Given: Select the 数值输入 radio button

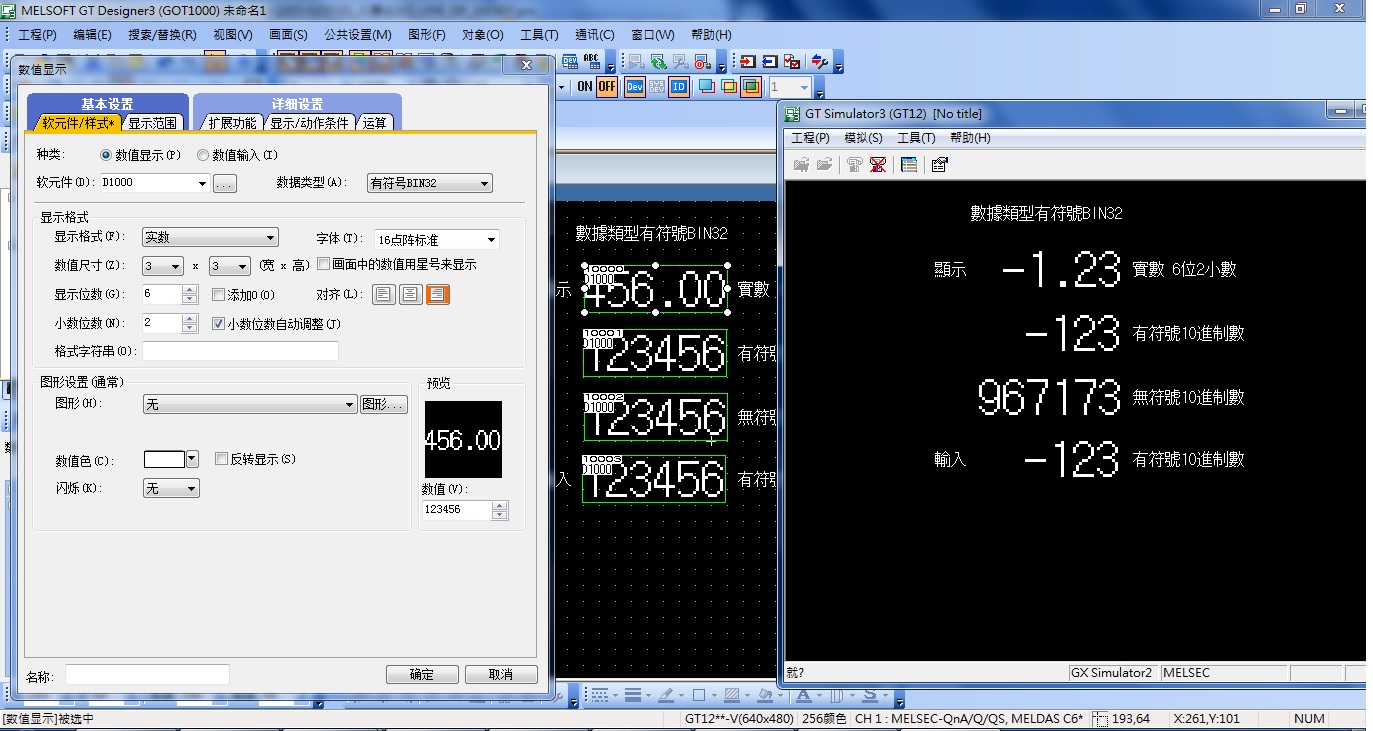Looking at the screenshot, I should (203, 156).
